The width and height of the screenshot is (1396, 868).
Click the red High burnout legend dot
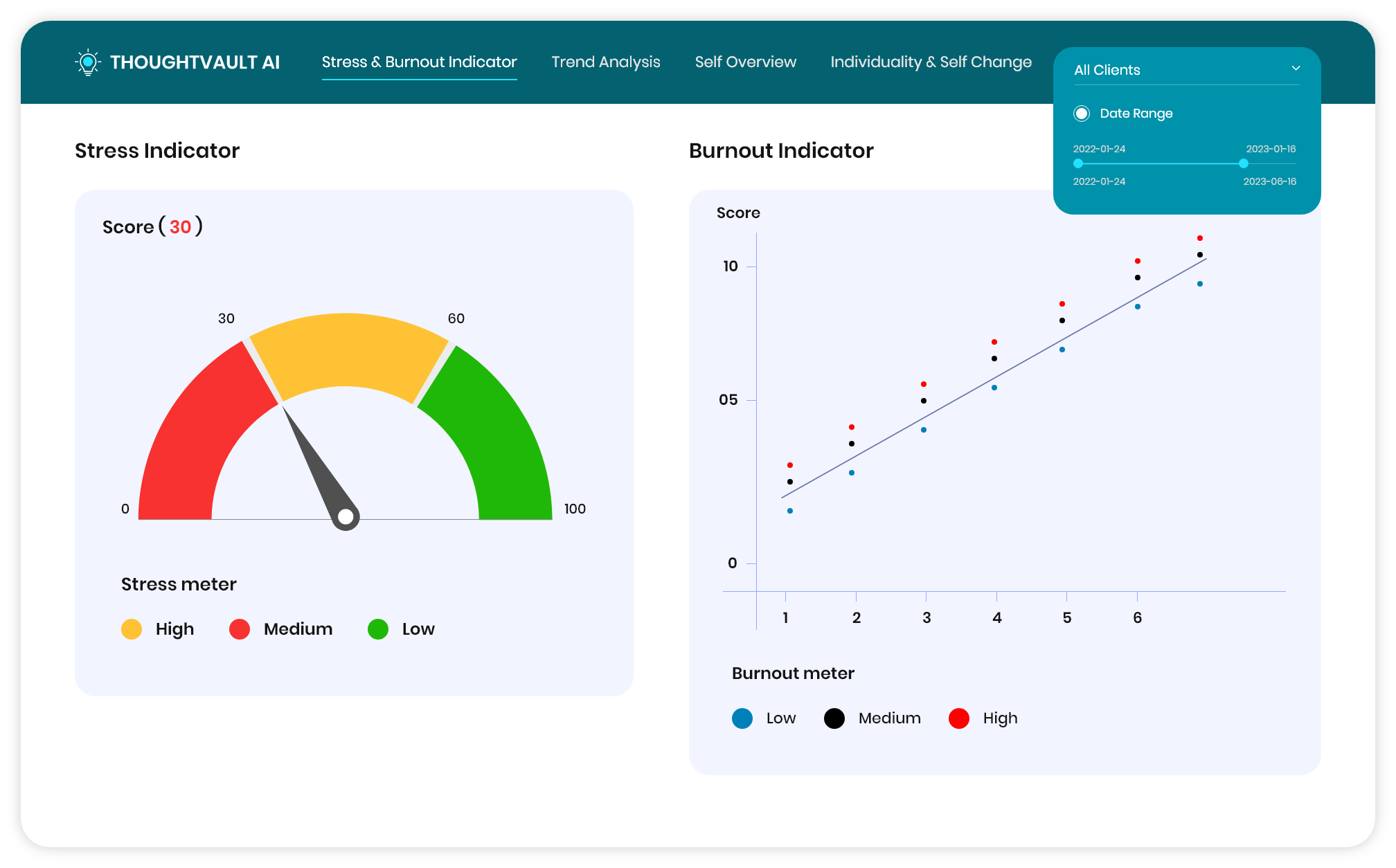[959, 718]
